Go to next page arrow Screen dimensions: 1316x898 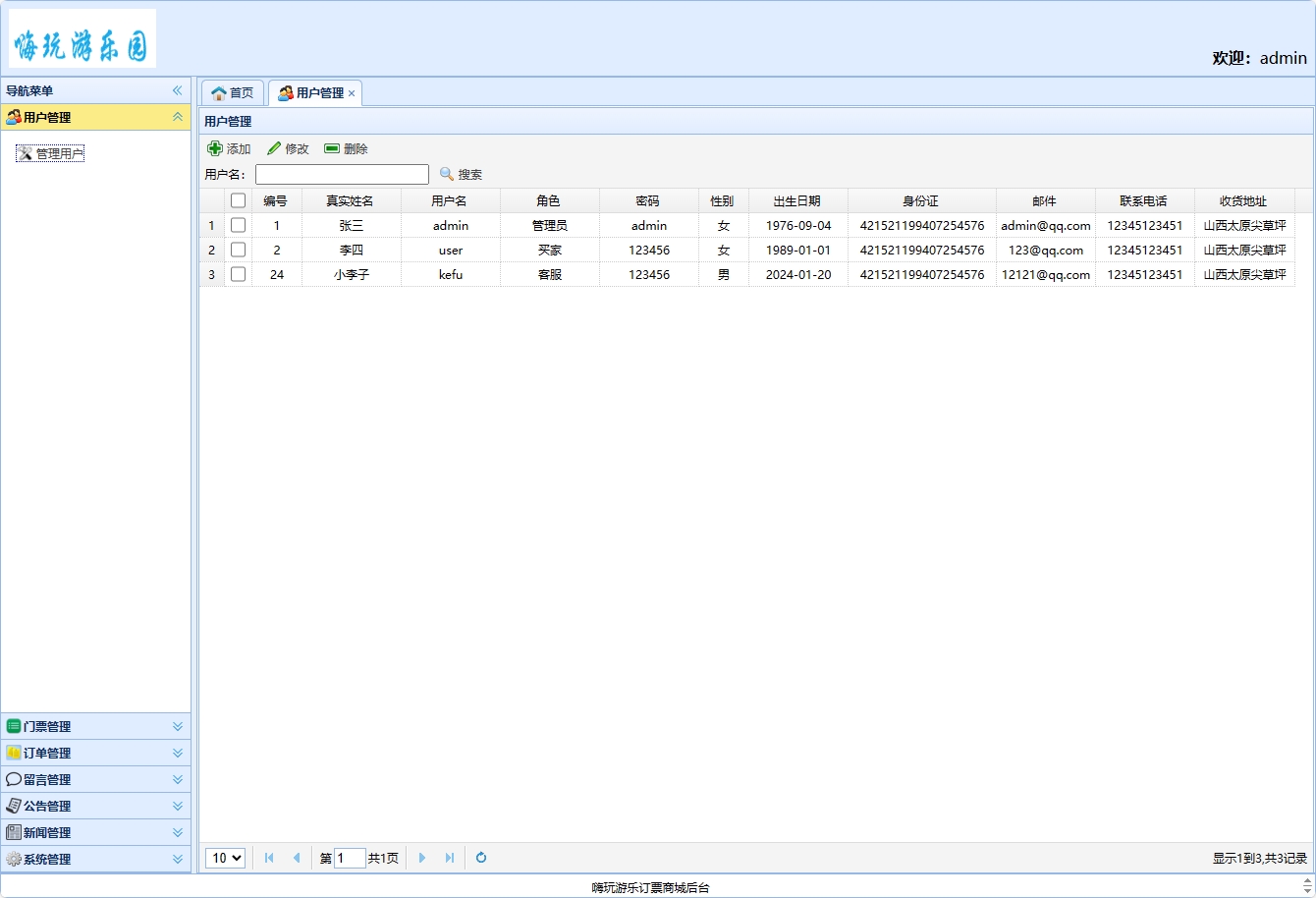point(422,858)
